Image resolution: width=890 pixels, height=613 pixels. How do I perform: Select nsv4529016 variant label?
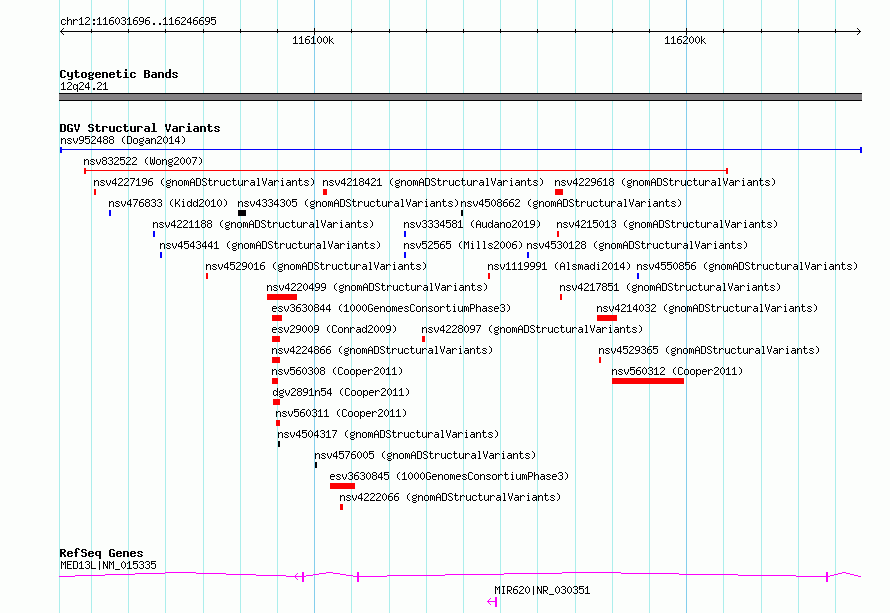[x=316, y=266]
